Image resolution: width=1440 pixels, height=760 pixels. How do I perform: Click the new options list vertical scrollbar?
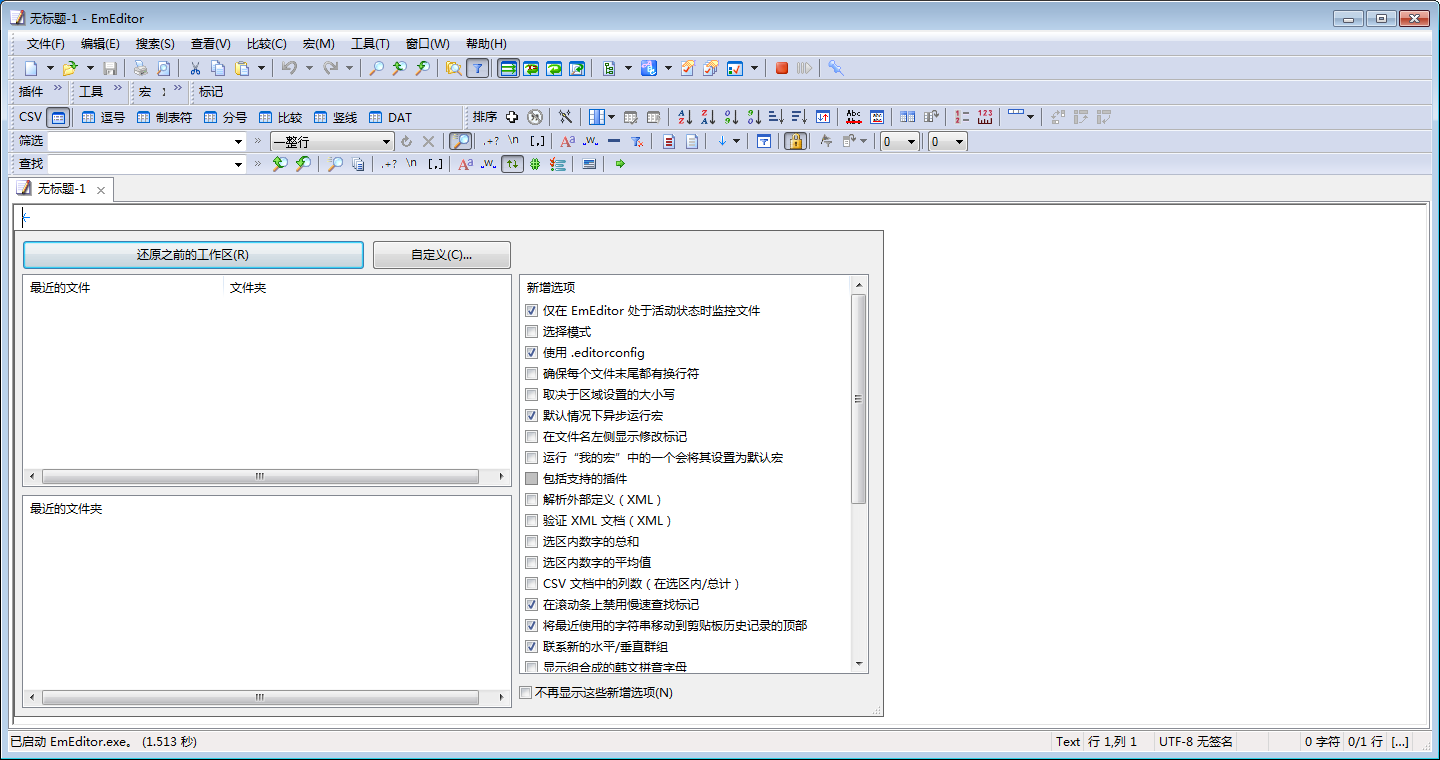pyautogui.click(x=858, y=400)
